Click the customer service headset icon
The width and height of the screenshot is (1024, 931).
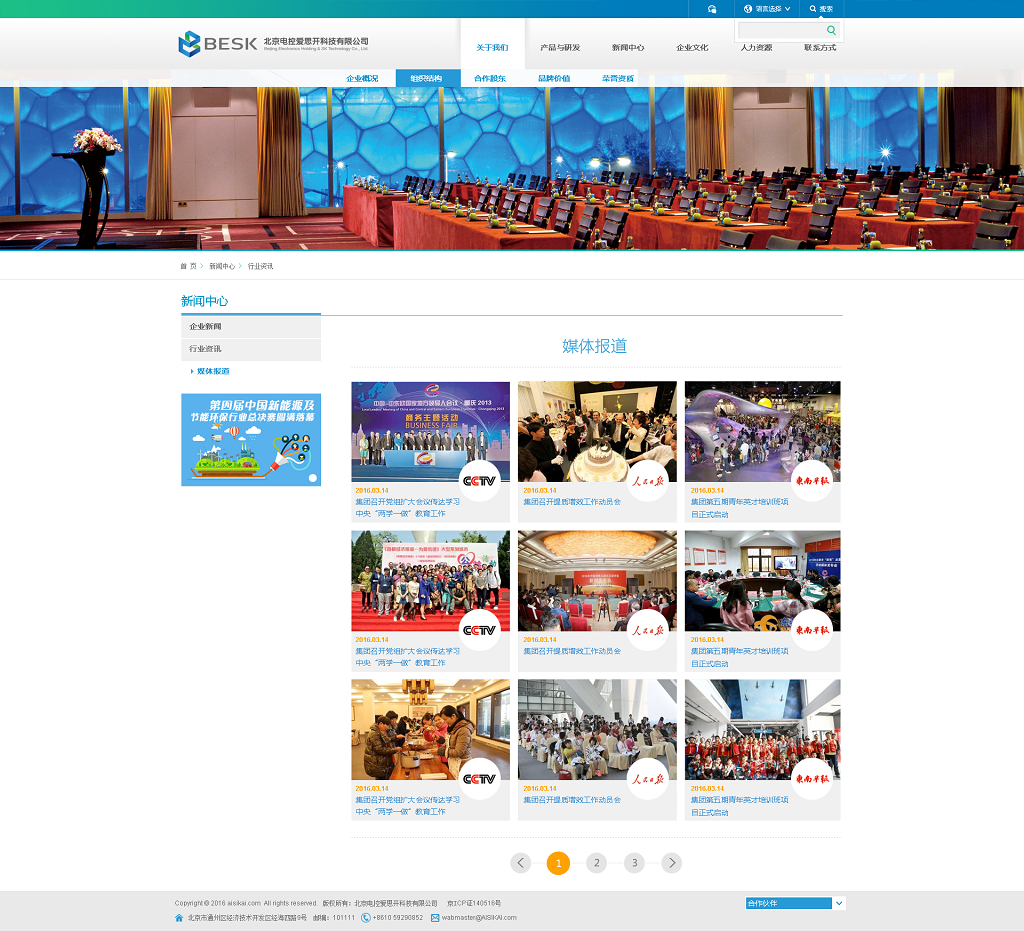[712, 9]
